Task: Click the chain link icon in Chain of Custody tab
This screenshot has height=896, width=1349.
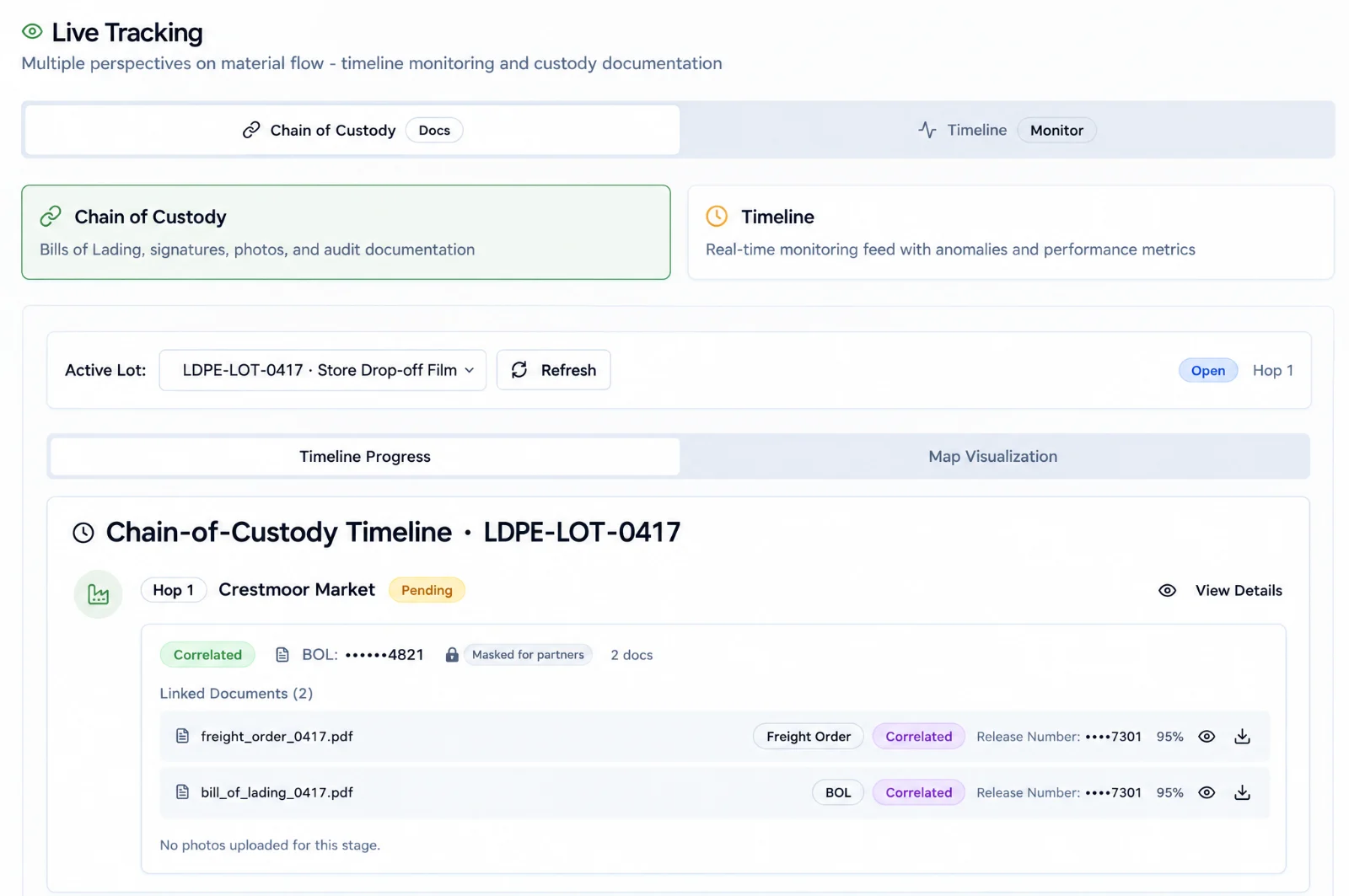Action: point(251,130)
